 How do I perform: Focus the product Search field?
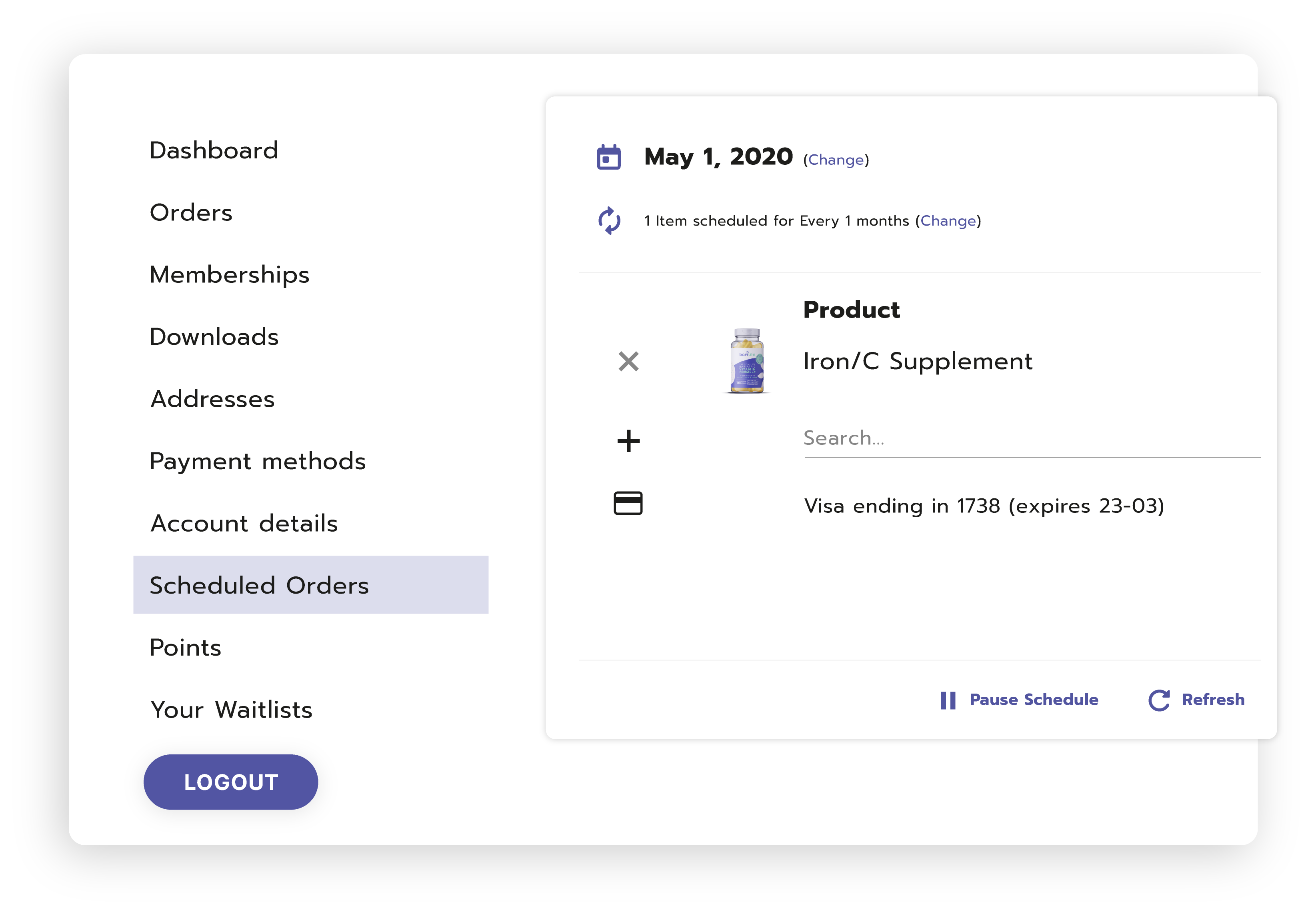(1032, 439)
